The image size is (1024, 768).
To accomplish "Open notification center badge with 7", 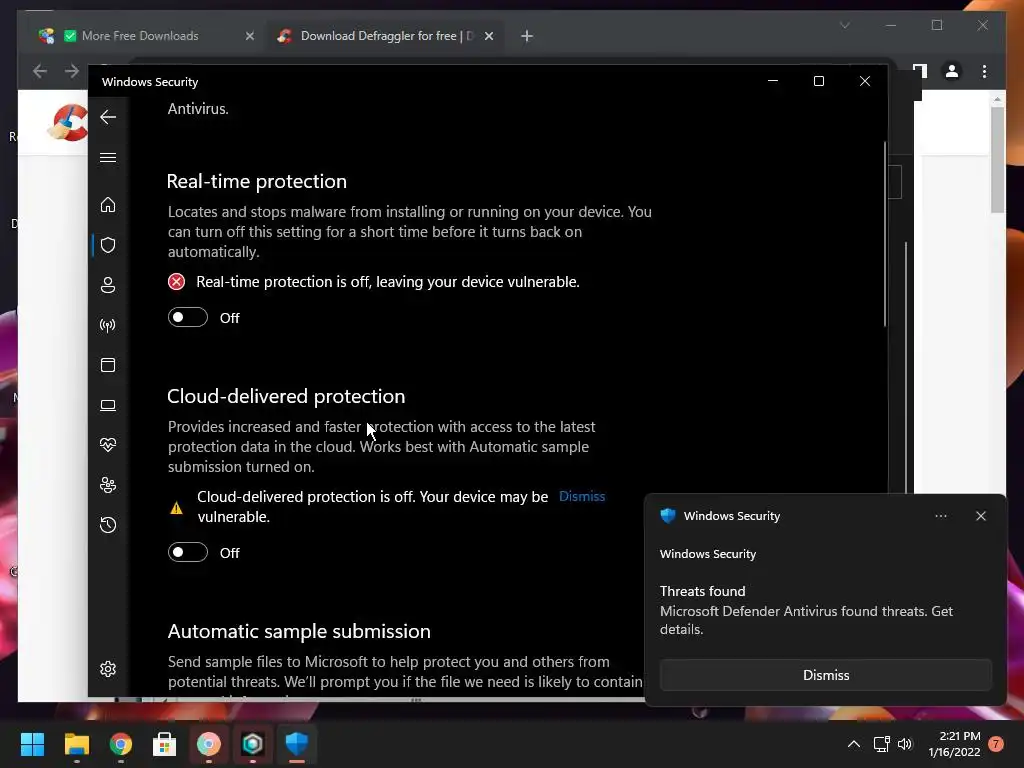I will tap(996, 744).
